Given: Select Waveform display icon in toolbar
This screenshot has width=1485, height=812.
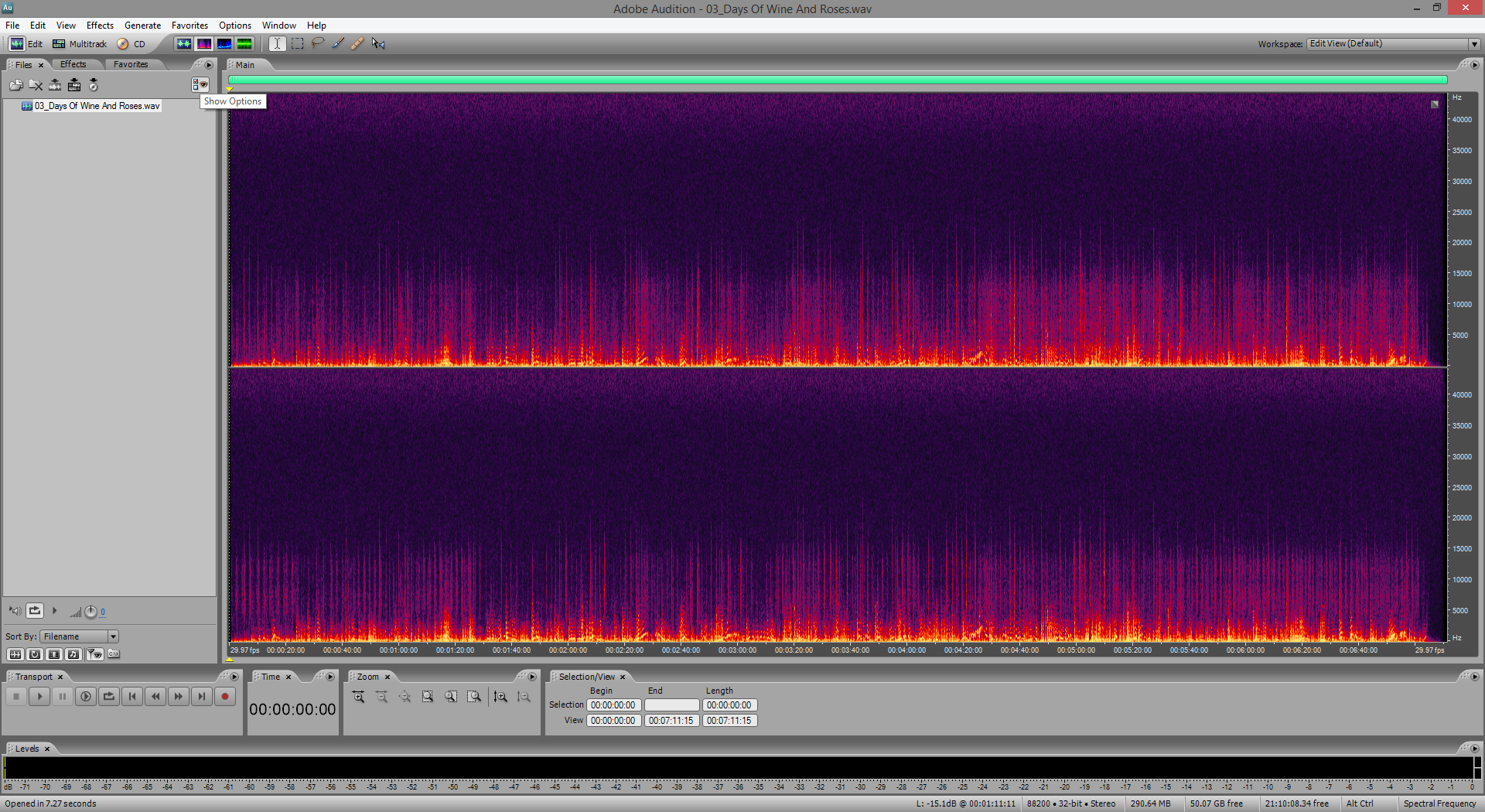Looking at the screenshot, I should 183,44.
